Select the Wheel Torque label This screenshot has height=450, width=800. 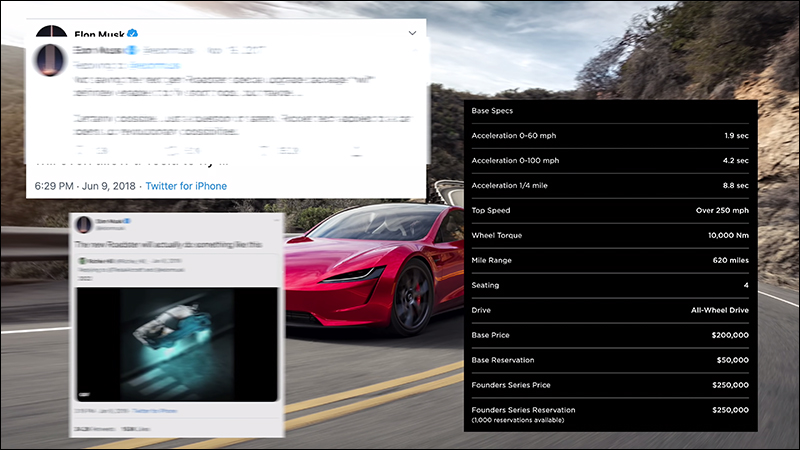(496, 235)
